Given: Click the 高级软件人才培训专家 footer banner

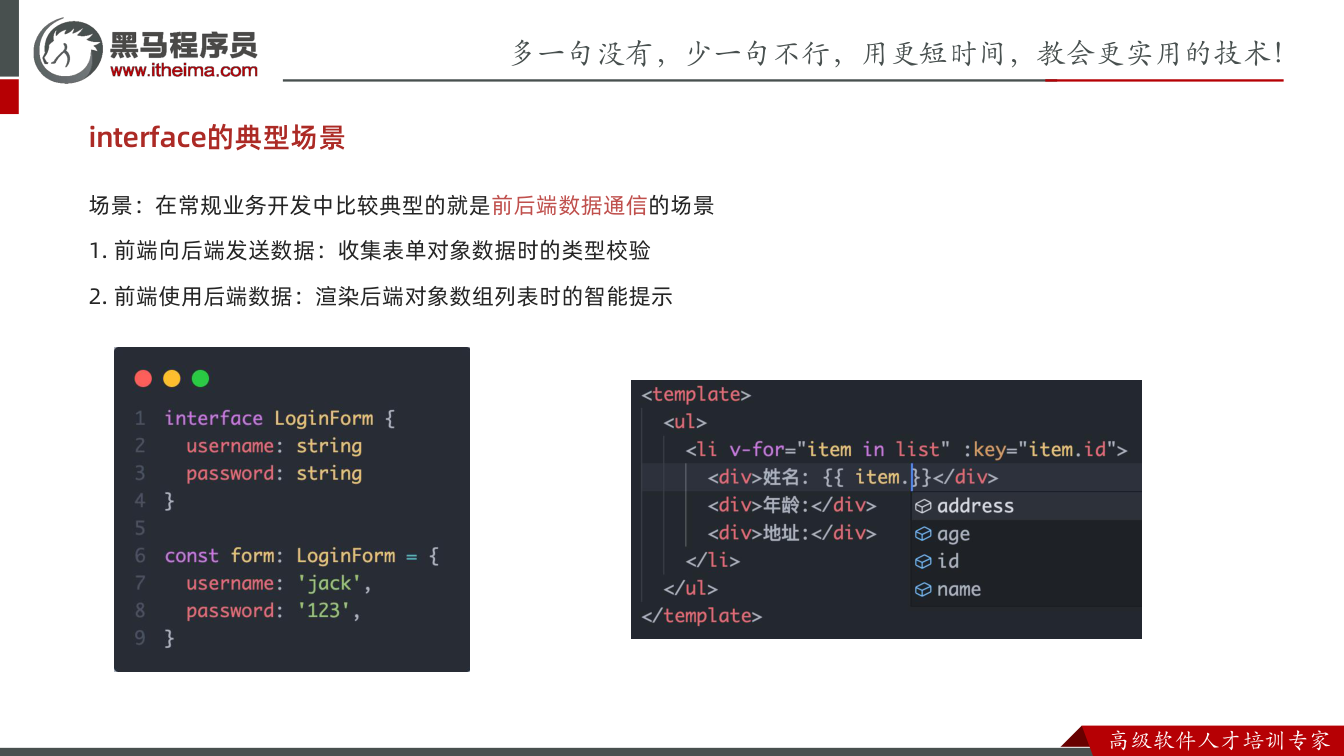Looking at the screenshot, I should [1219, 741].
